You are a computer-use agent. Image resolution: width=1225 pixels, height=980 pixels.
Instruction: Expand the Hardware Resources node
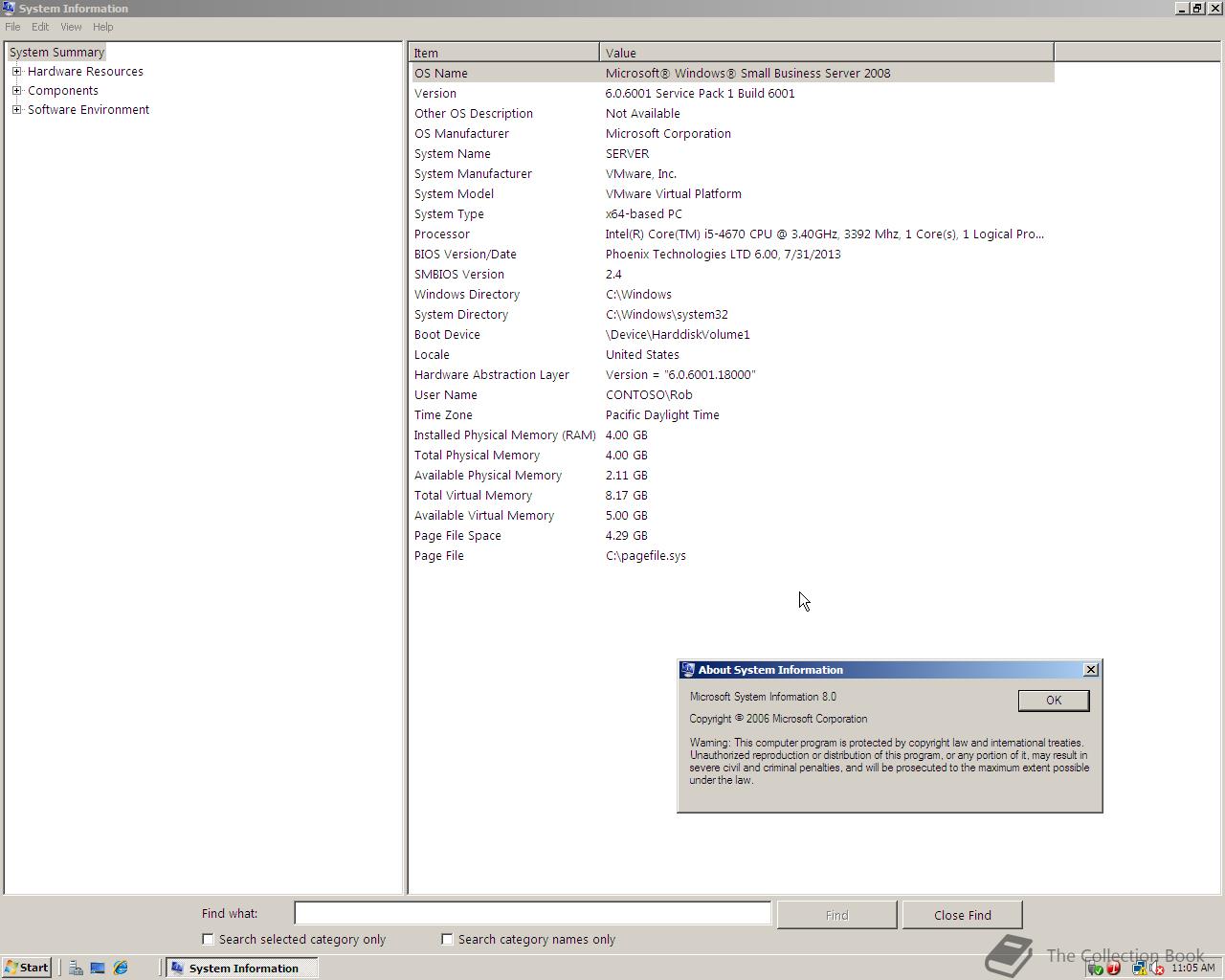tap(16, 71)
